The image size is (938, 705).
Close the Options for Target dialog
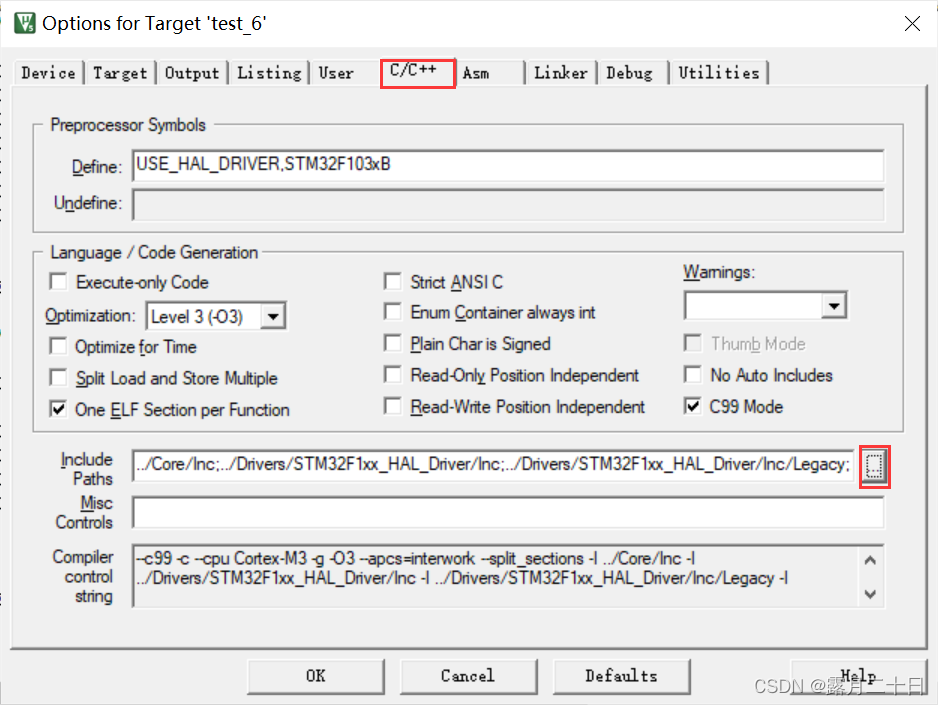click(912, 23)
